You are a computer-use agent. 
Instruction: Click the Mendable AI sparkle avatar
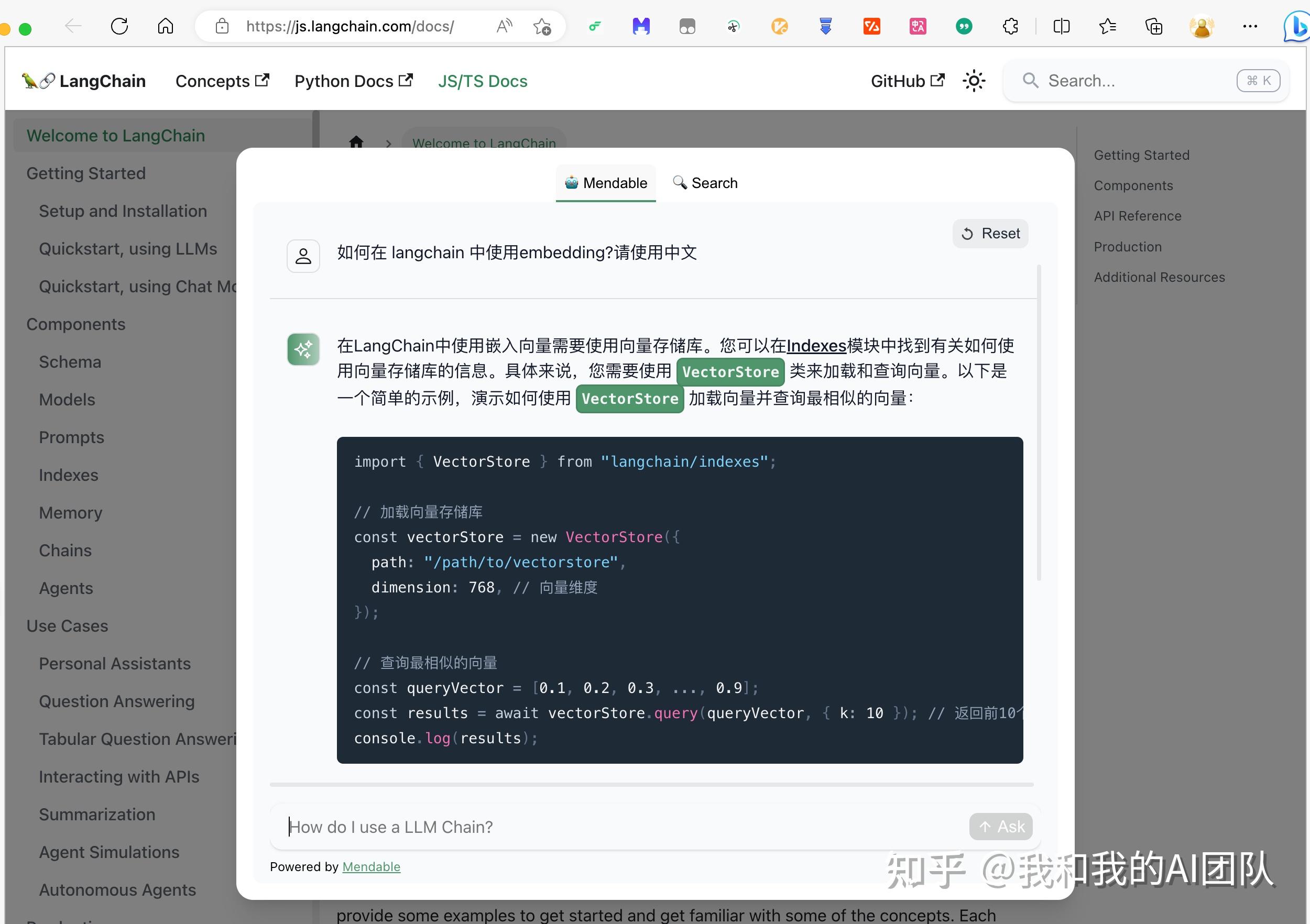click(303, 349)
